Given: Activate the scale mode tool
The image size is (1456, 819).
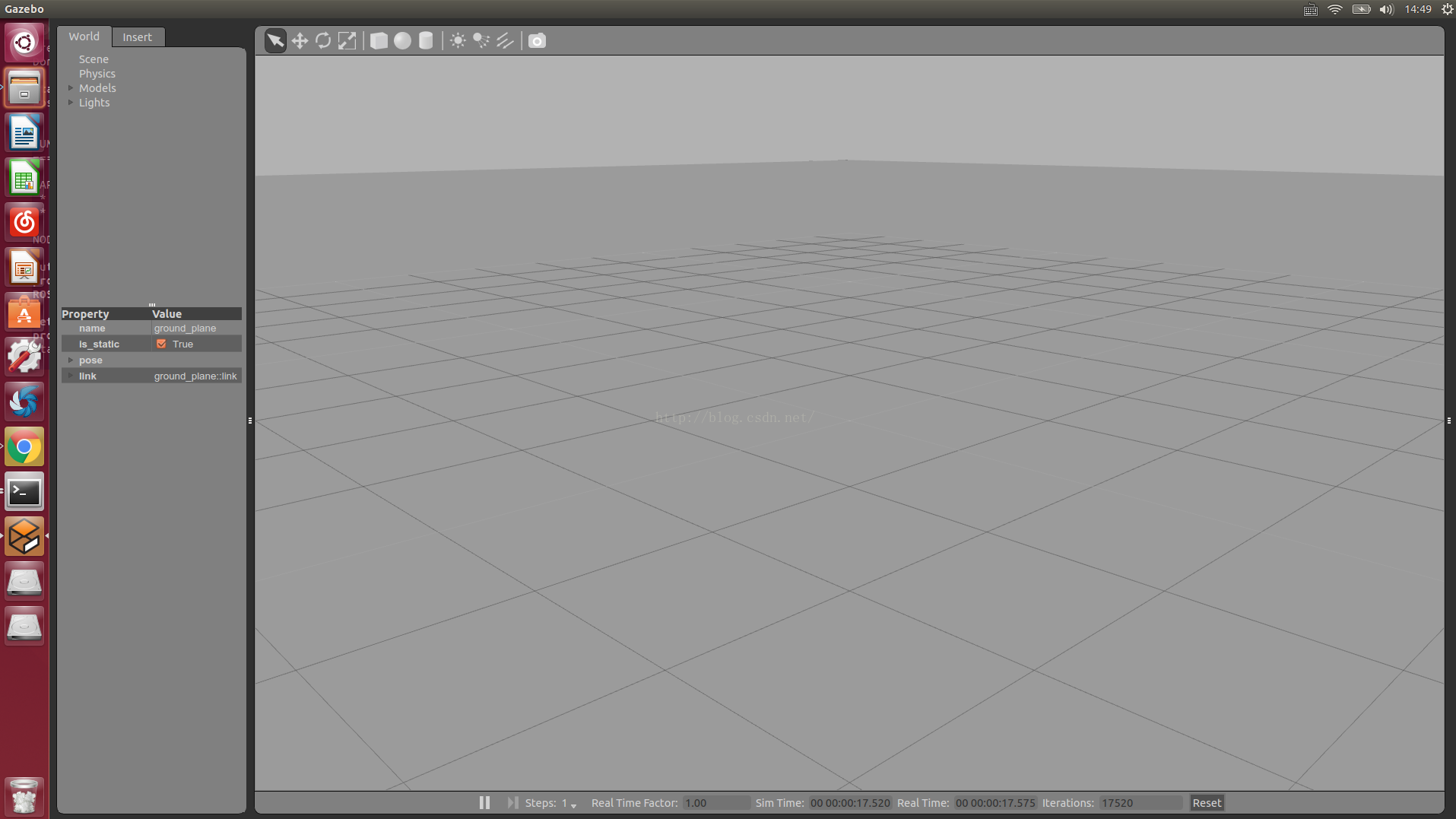Looking at the screenshot, I should [347, 40].
